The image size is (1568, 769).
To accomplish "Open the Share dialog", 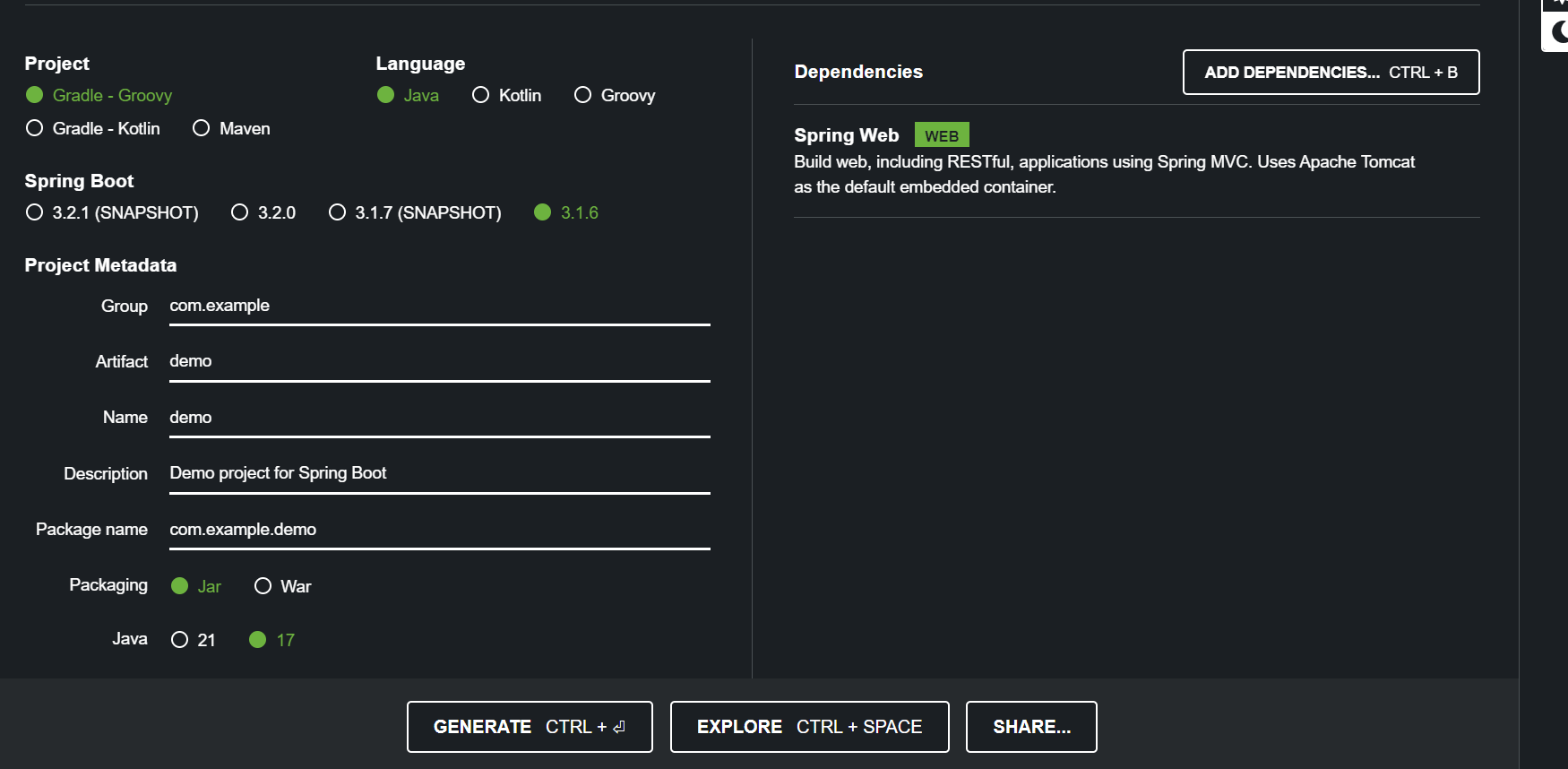I will (1031, 727).
